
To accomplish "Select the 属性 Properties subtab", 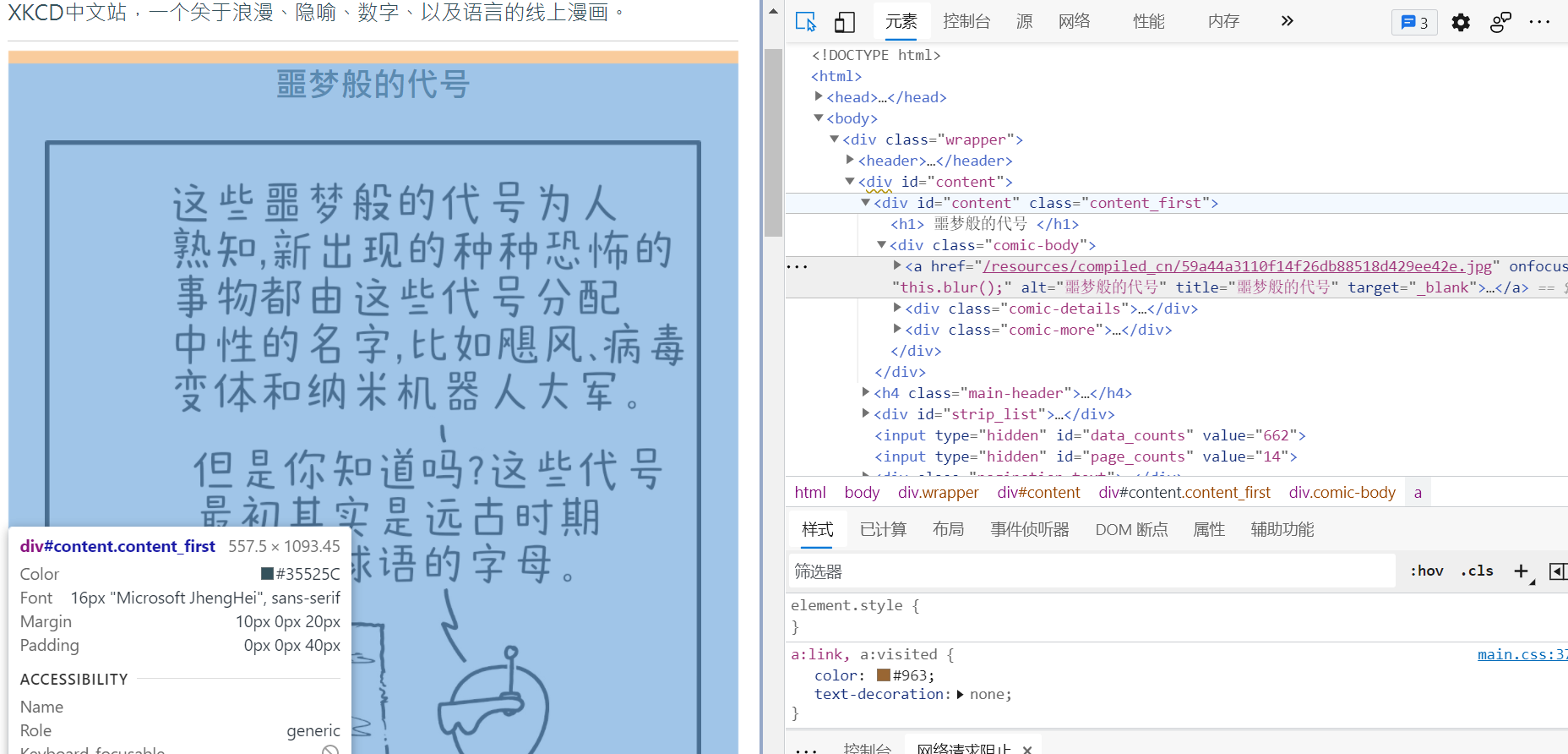I will pyautogui.click(x=1209, y=530).
